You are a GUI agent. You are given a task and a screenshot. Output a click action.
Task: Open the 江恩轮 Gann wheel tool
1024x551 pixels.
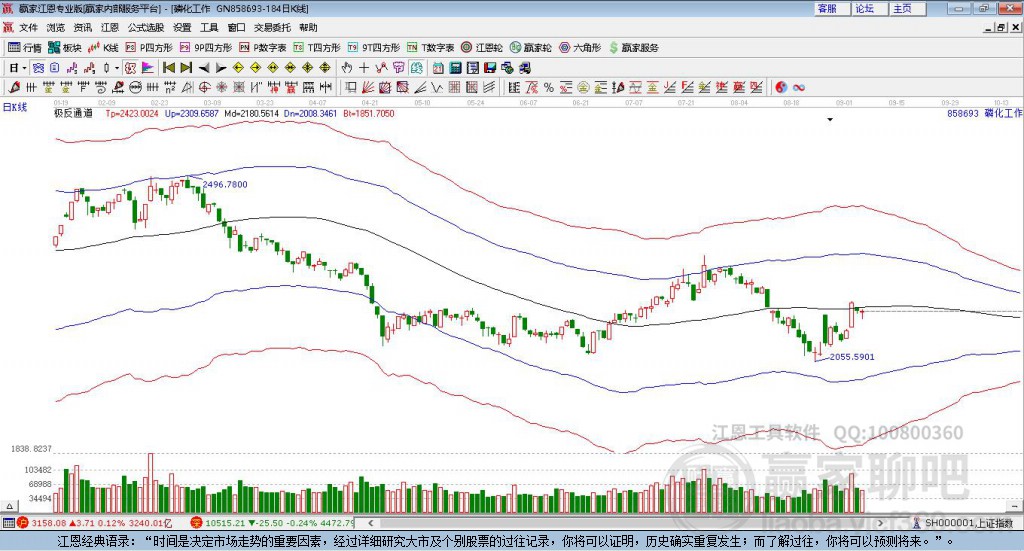[x=482, y=48]
